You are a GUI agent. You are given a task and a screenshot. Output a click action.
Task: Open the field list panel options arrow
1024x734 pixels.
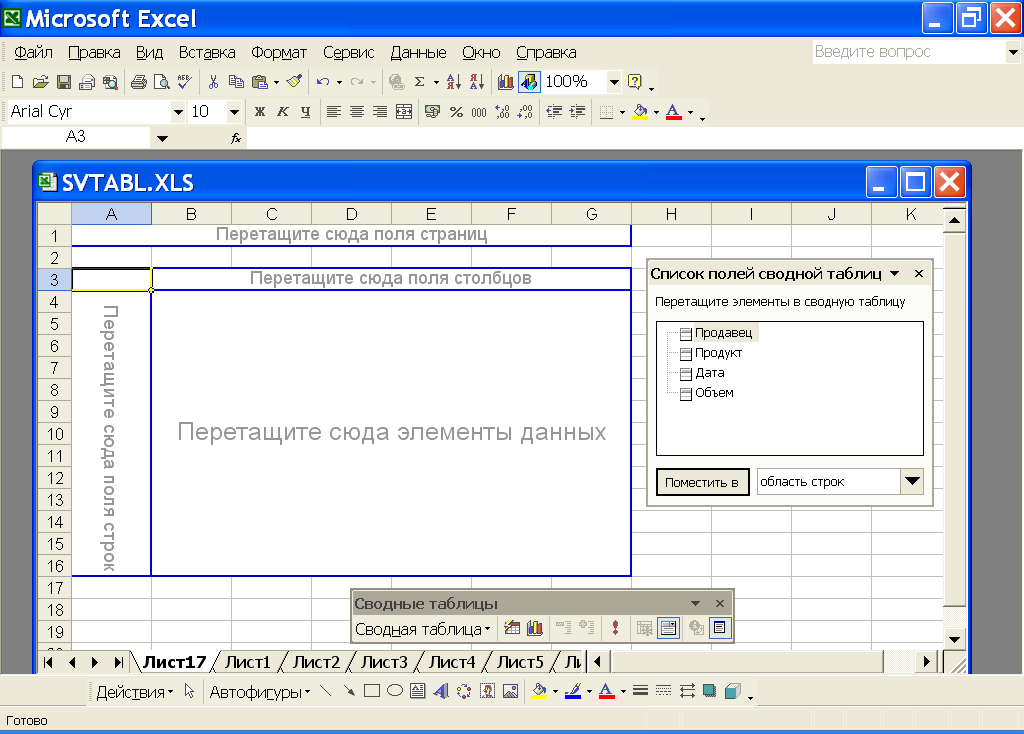[x=895, y=274]
